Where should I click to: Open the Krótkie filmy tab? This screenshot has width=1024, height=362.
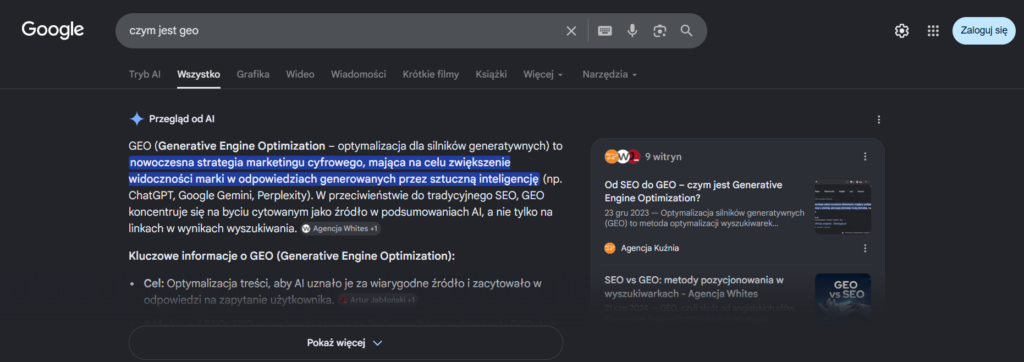point(430,74)
